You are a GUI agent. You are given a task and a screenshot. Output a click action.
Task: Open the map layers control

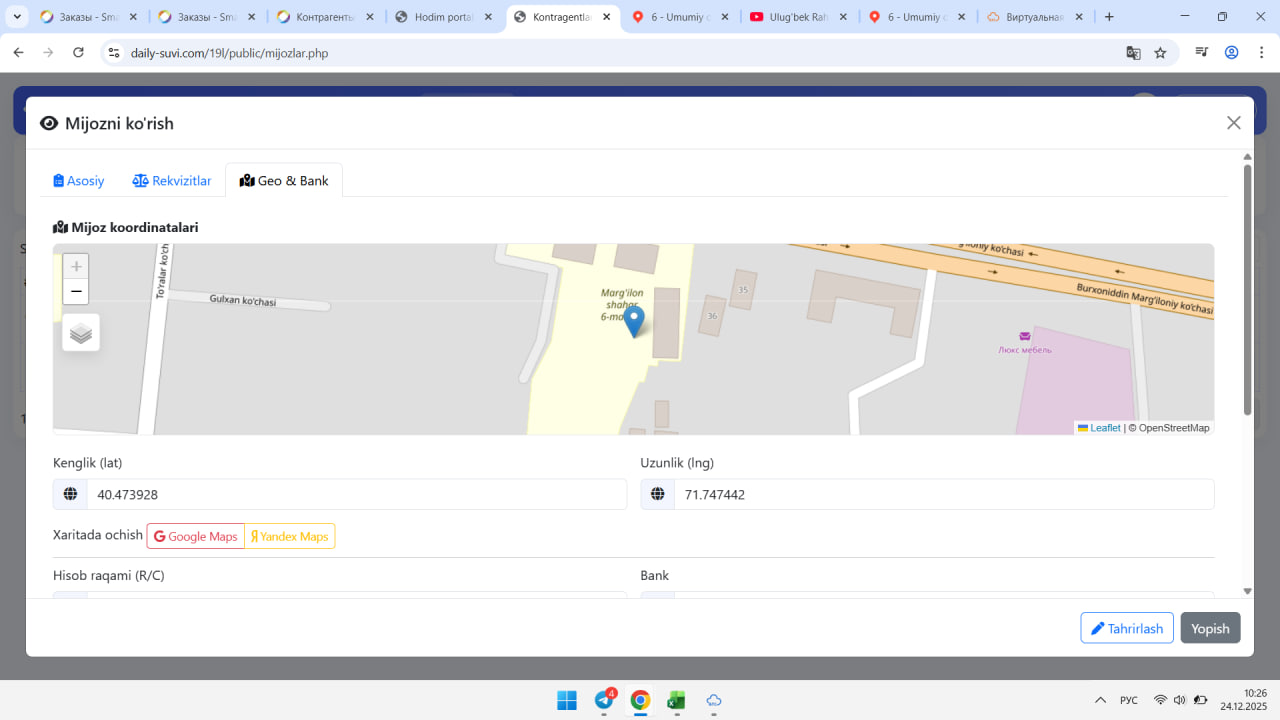pyautogui.click(x=81, y=333)
